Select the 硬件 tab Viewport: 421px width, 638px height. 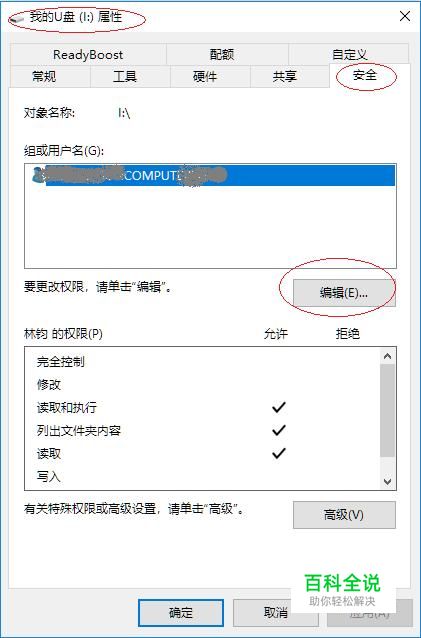tap(205, 76)
